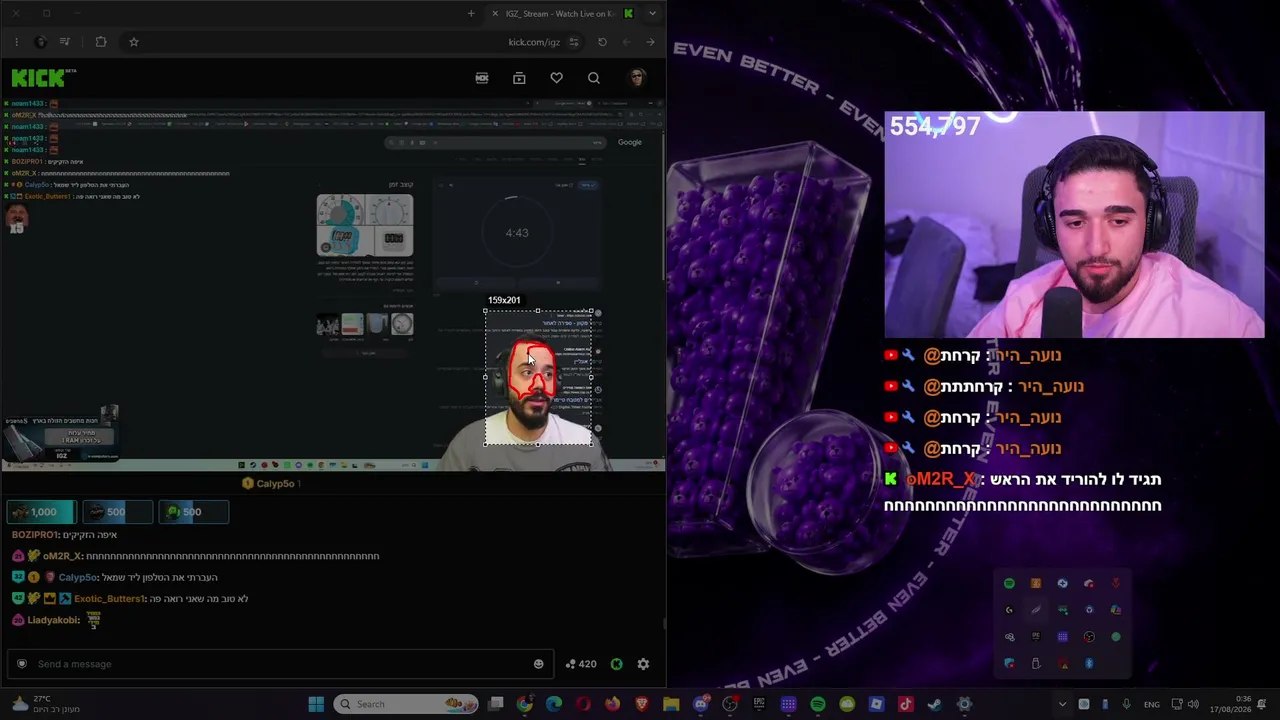Open the browser extensions puzzle icon
The image size is (1280, 720).
coord(101,42)
